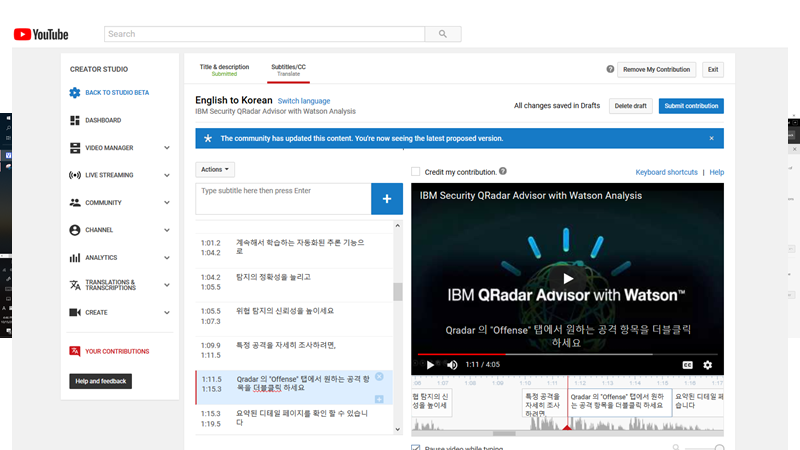Expand the Live Streaming section
Image resolution: width=800 pixels, height=450 pixels.
pos(167,175)
